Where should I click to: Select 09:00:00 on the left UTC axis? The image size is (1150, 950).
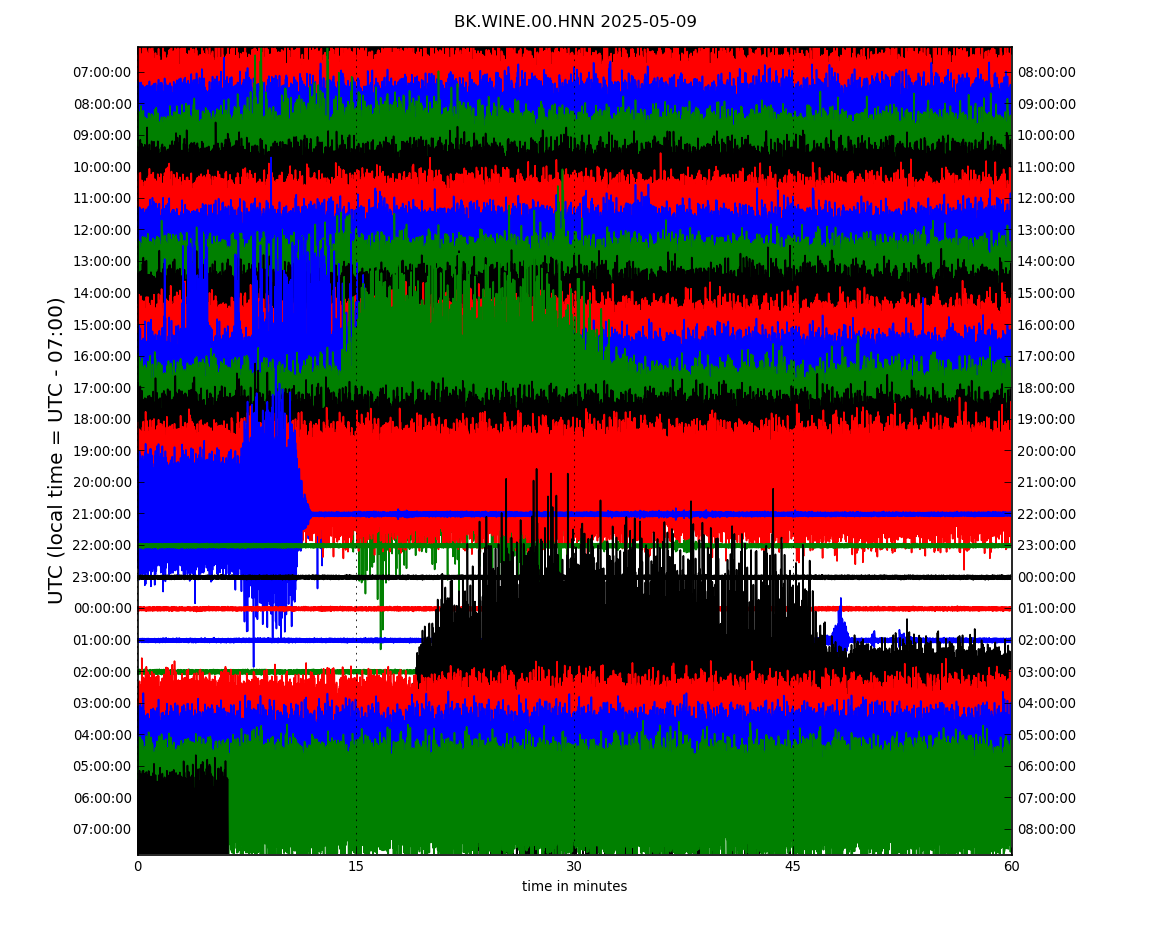(103, 136)
